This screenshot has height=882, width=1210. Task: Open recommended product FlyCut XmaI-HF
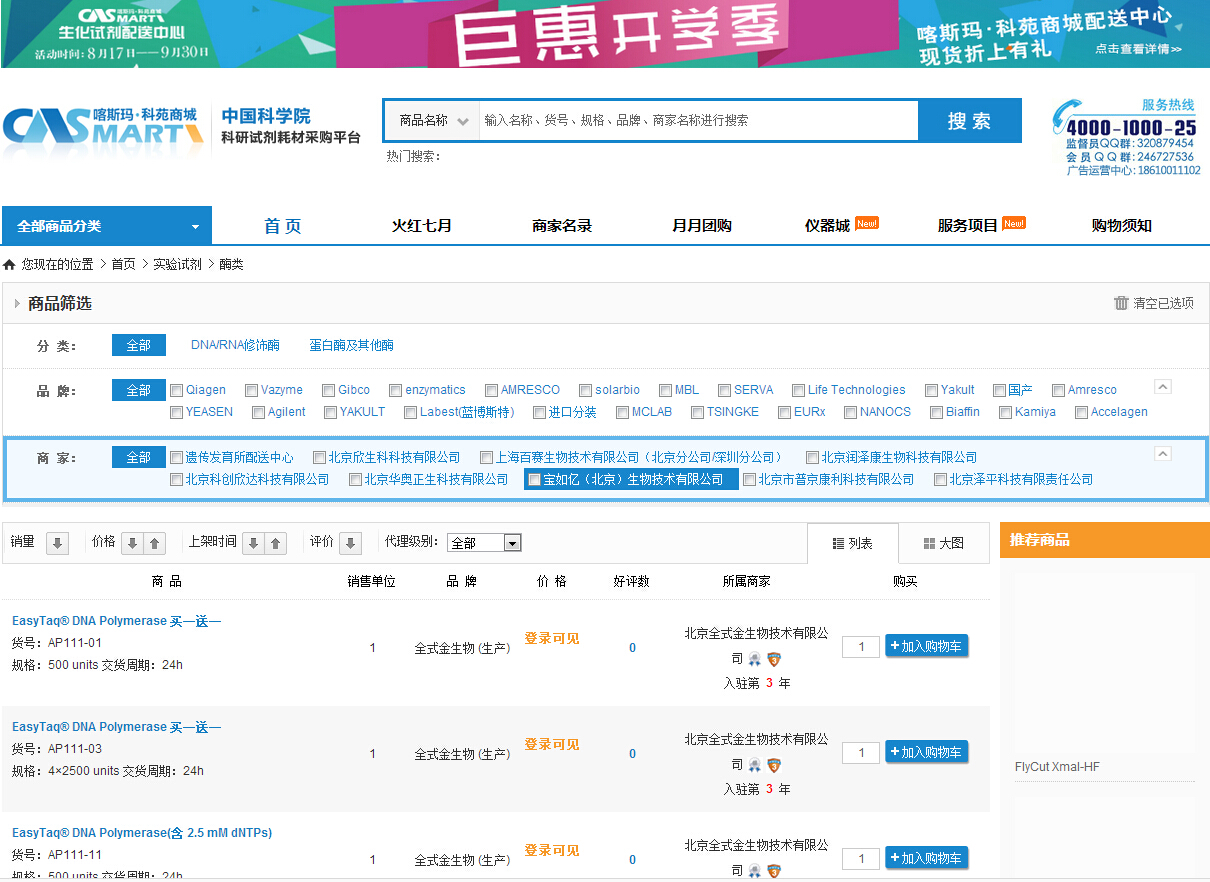coord(1057,767)
